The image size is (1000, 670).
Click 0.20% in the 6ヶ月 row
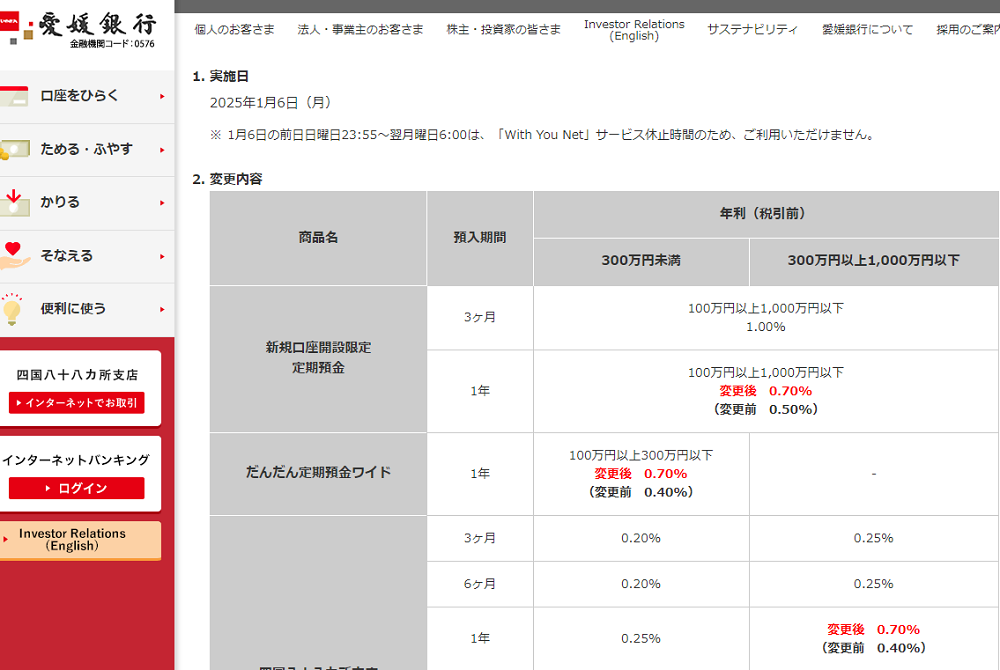[641, 584]
